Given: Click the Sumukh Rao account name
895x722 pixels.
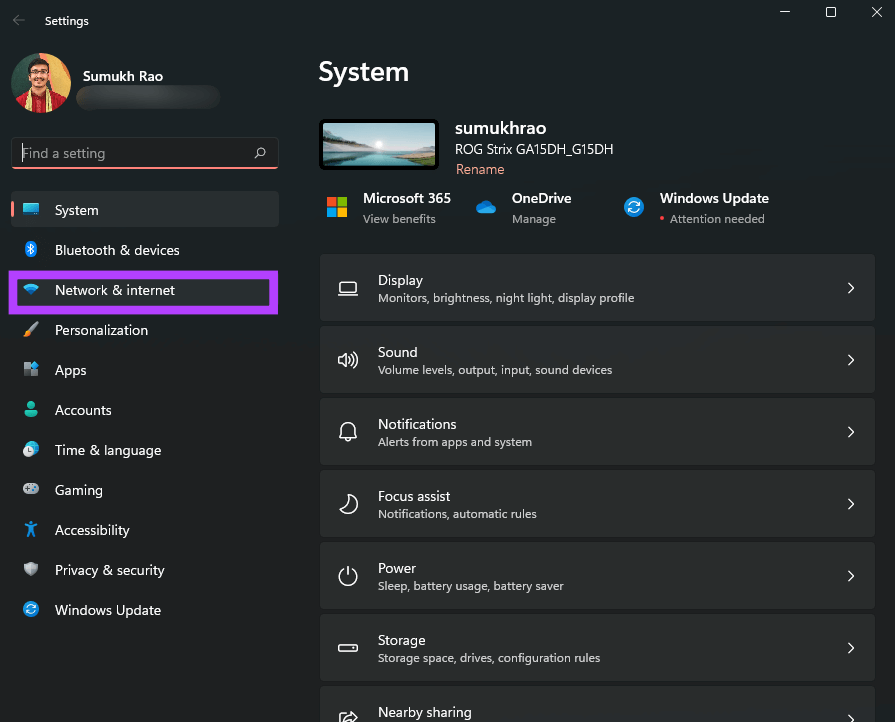Looking at the screenshot, I should (123, 76).
